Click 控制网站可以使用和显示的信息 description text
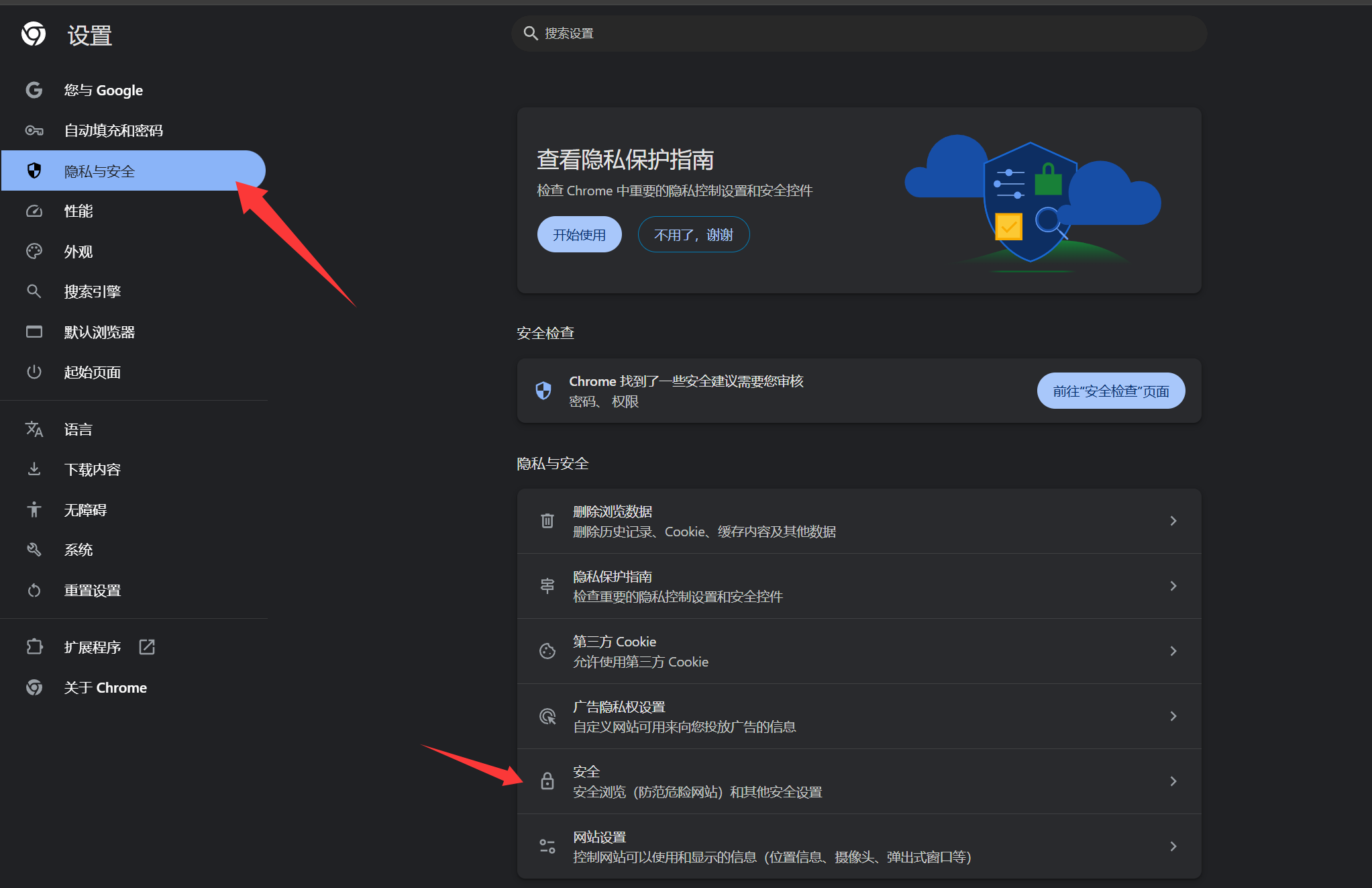 click(772, 857)
